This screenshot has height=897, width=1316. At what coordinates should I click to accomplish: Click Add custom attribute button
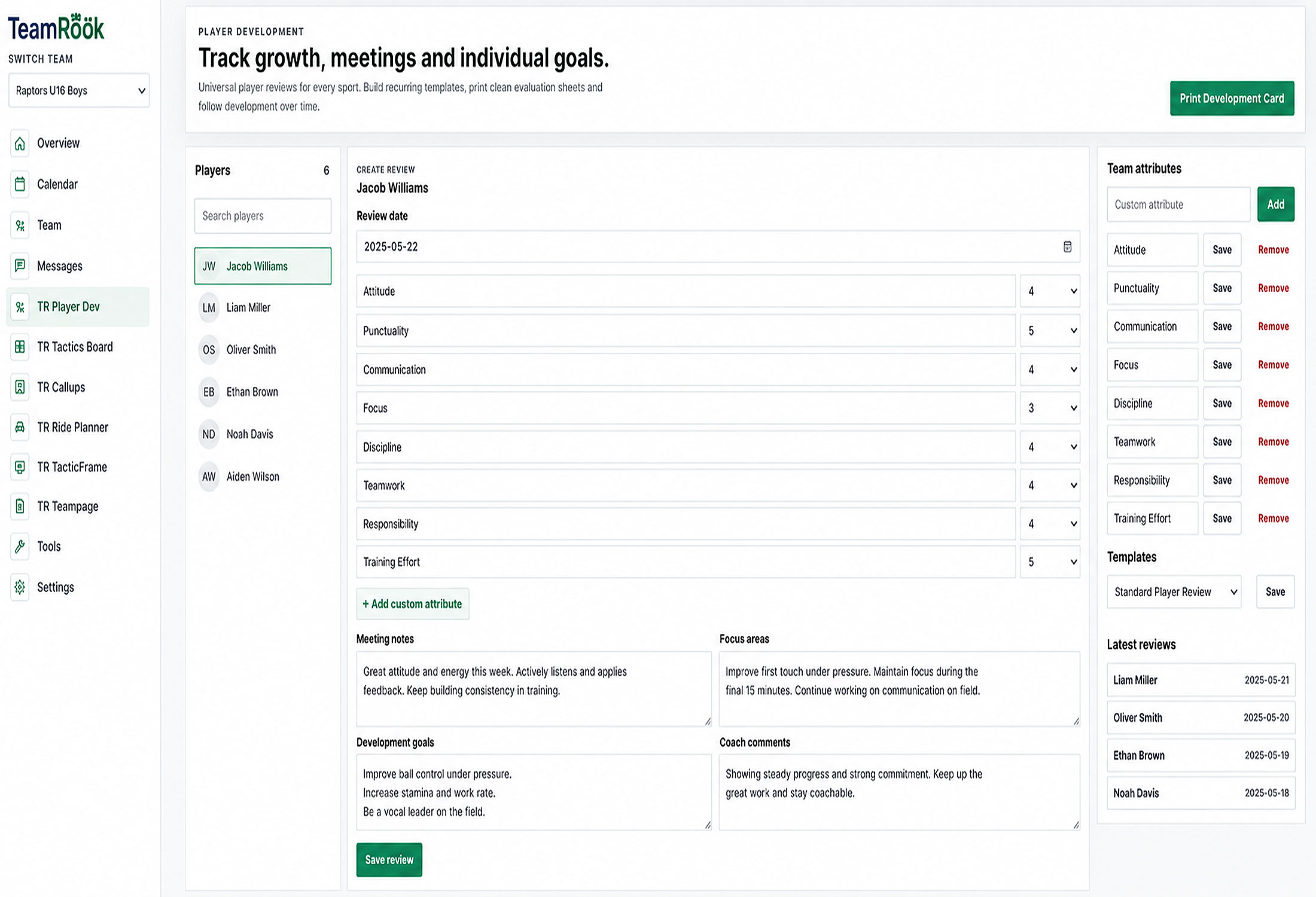click(x=413, y=604)
